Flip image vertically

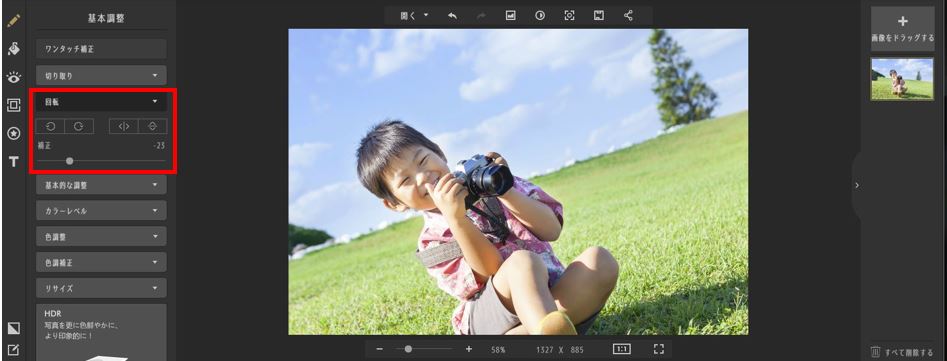click(153, 126)
